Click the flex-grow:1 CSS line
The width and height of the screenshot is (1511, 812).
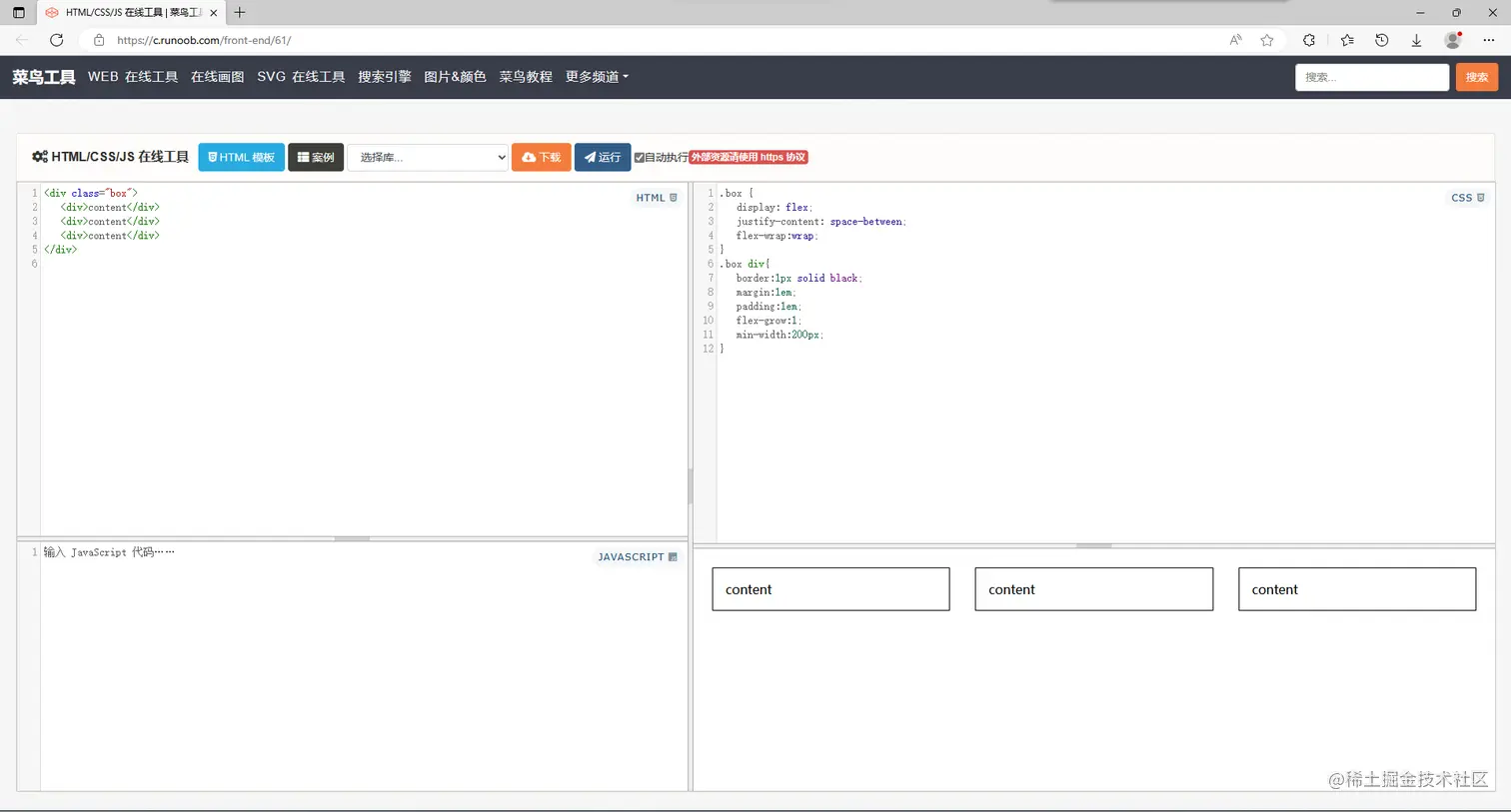click(x=769, y=321)
